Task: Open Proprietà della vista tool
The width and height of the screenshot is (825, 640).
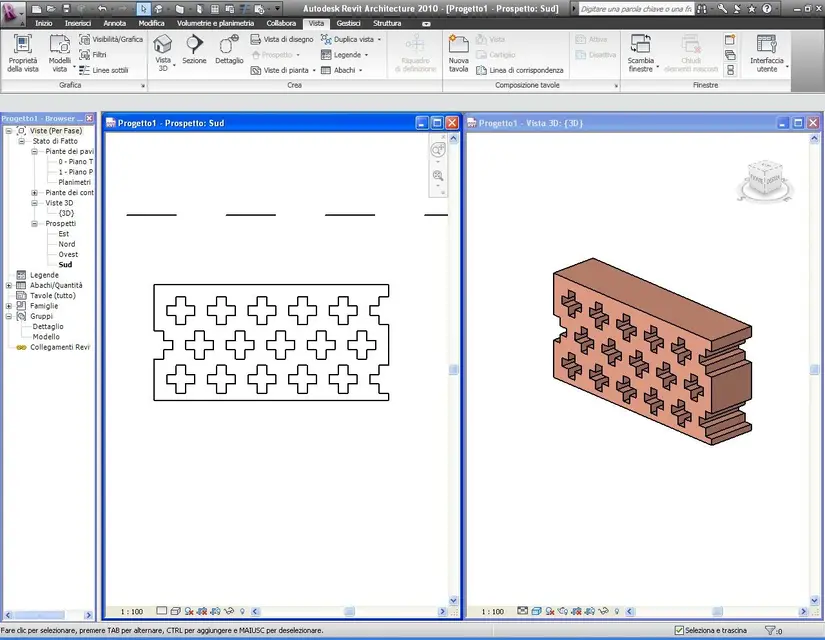Action: (23, 53)
